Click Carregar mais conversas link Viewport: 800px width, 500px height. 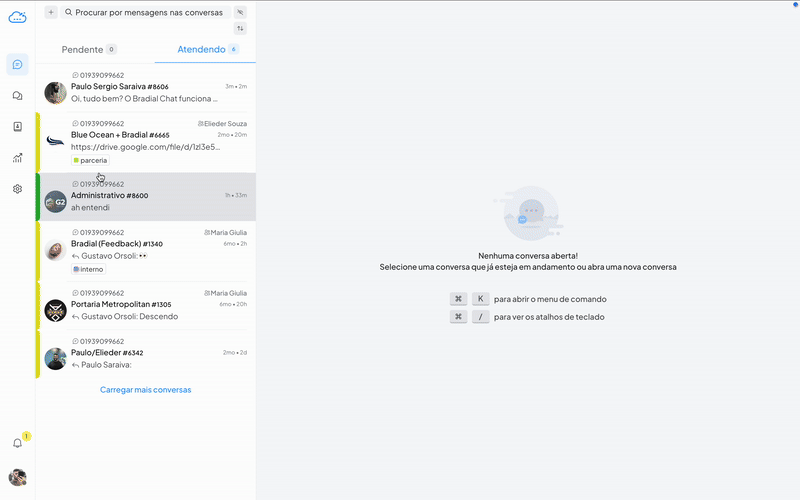(145, 390)
